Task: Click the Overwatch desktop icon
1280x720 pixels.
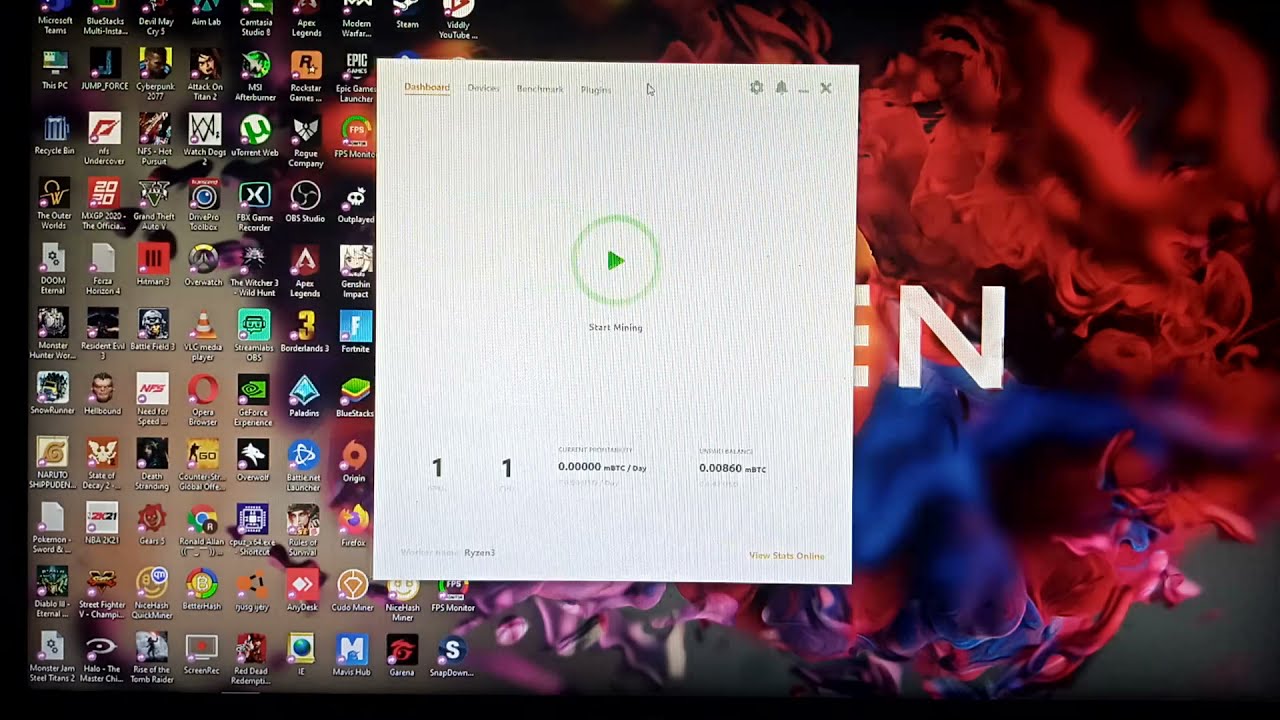Action: point(203,265)
